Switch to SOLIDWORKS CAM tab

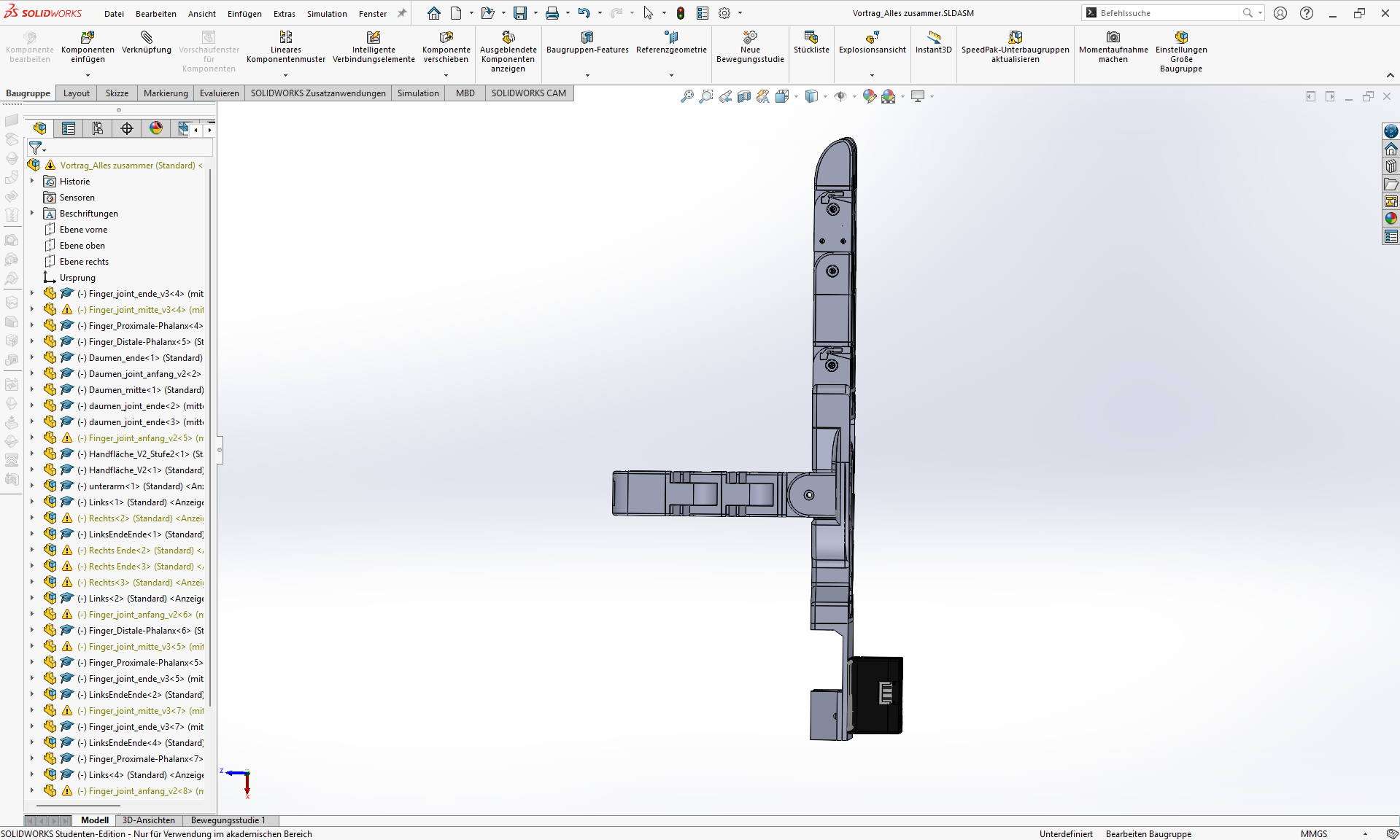pos(529,93)
